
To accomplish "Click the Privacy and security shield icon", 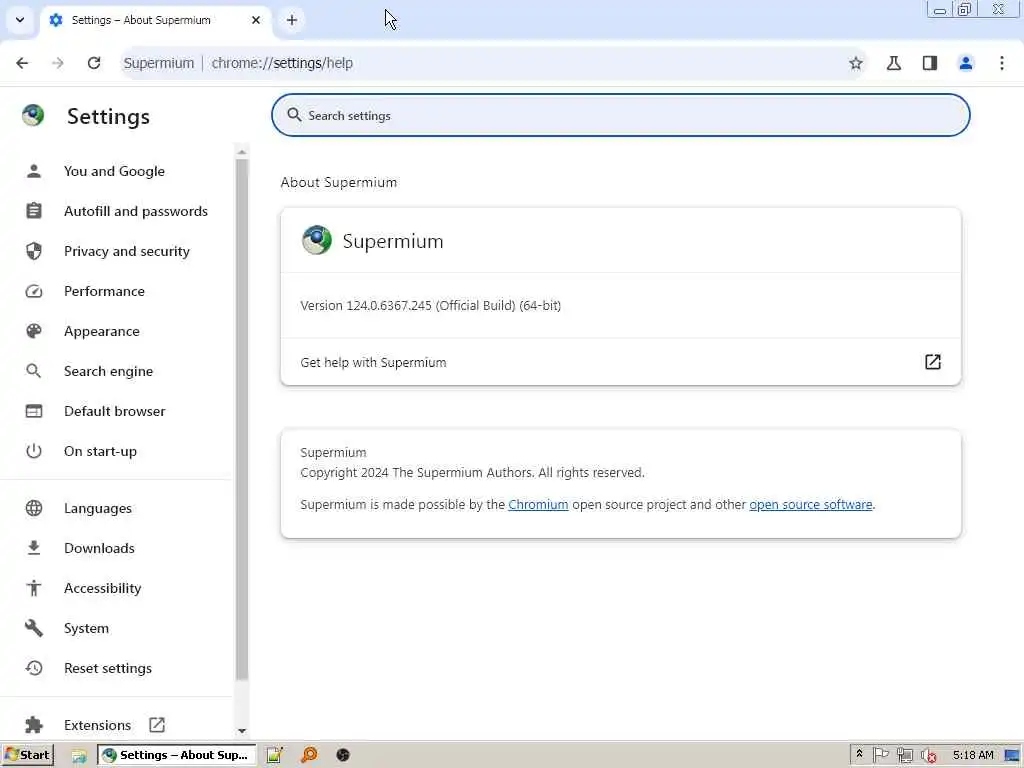I will click(34, 251).
